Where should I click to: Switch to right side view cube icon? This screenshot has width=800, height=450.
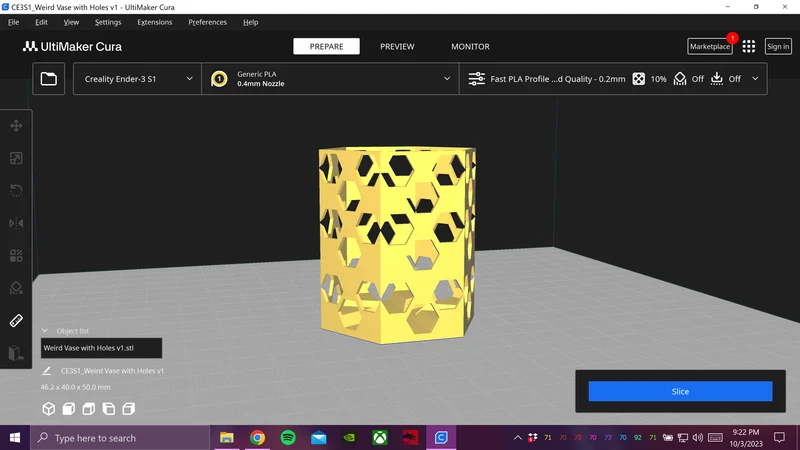tap(129, 409)
